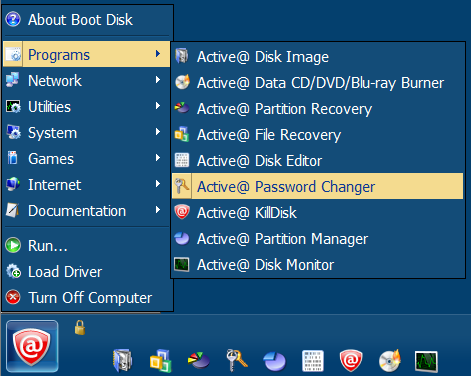Click the Disk Editor grid icon in submenu
The image size is (471, 376).
tap(182, 160)
